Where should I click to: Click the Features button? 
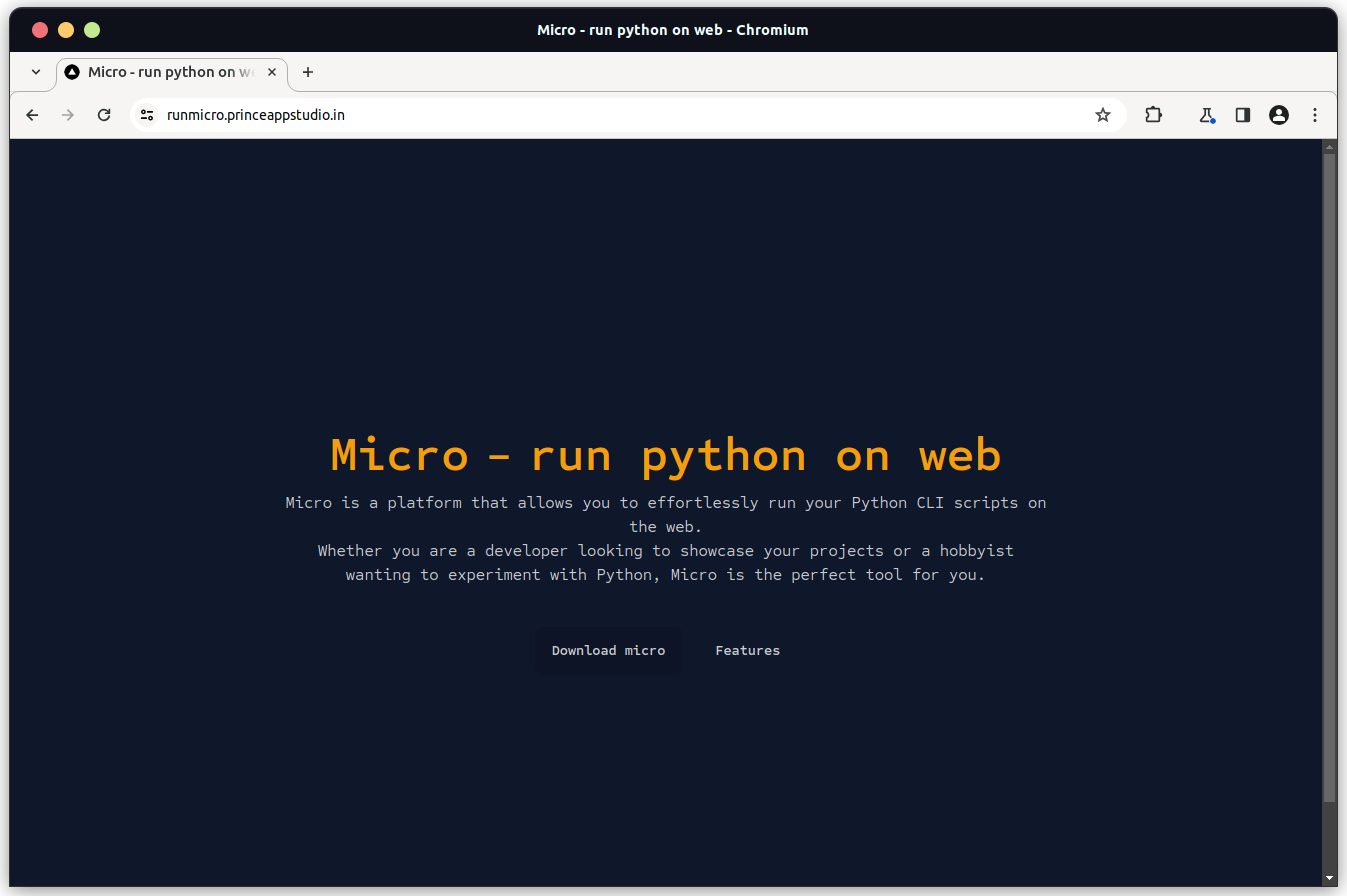(748, 651)
